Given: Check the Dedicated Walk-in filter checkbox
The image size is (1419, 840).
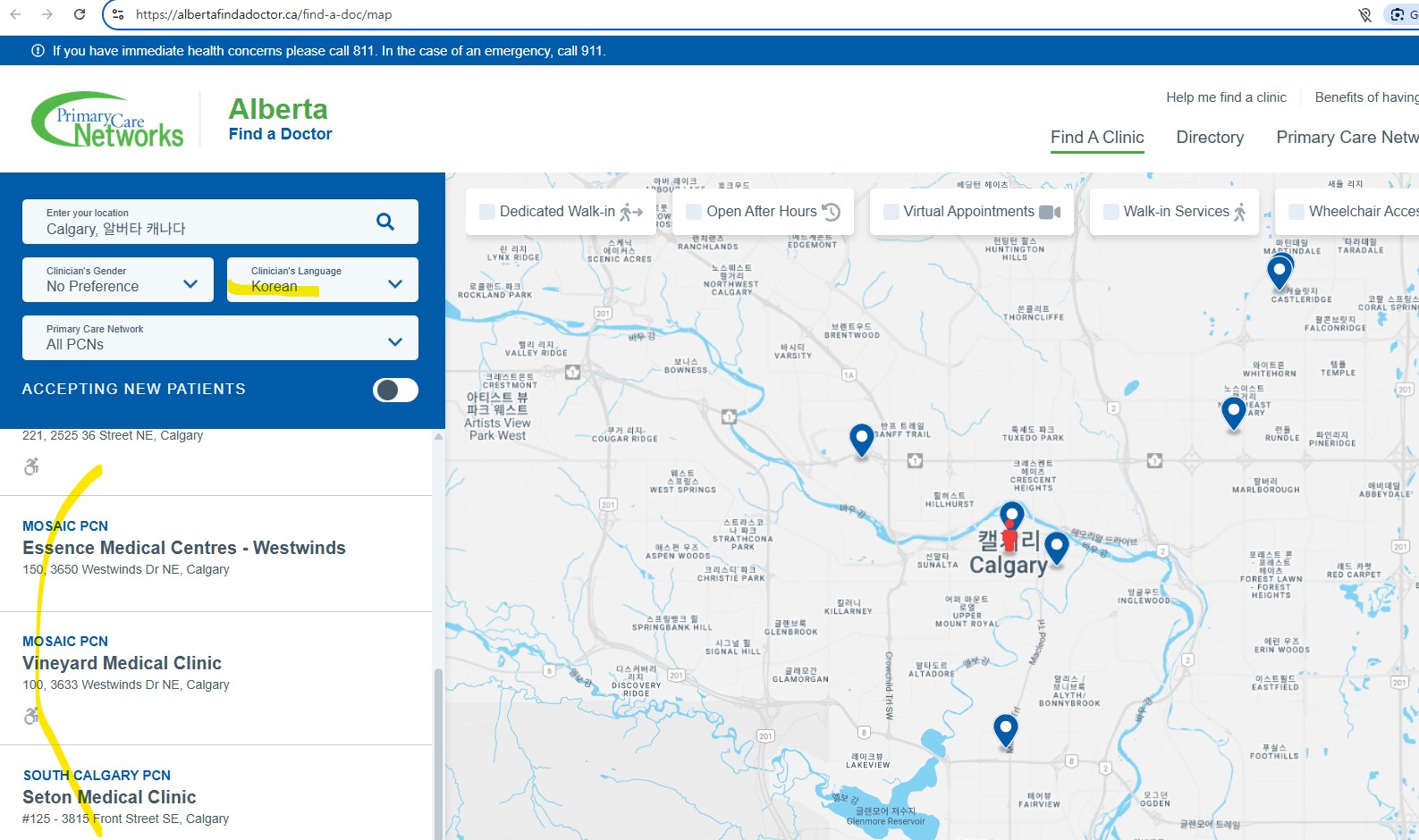Looking at the screenshot, I should coord(487,212).
